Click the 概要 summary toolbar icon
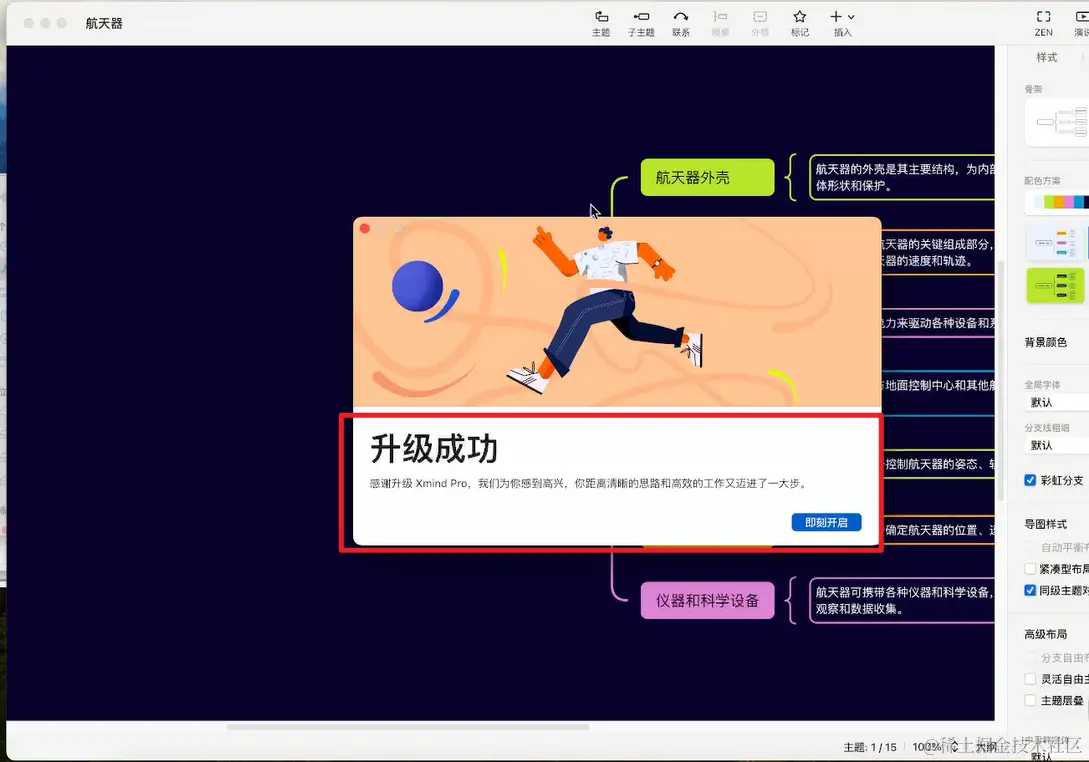This screenshot has width=1089, height=762. [x=720, y=23]
